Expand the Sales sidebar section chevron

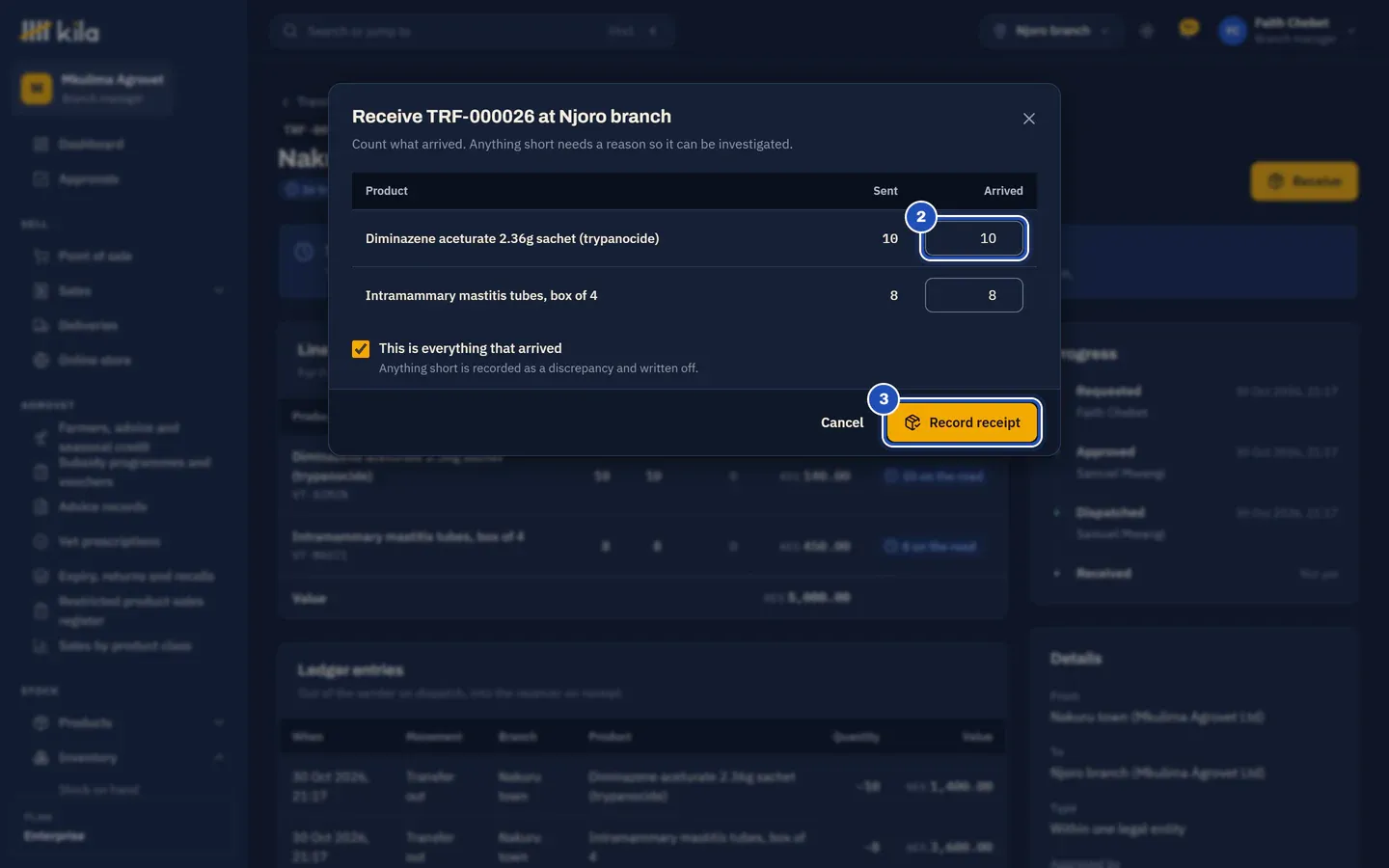click(x=219, y=291)
